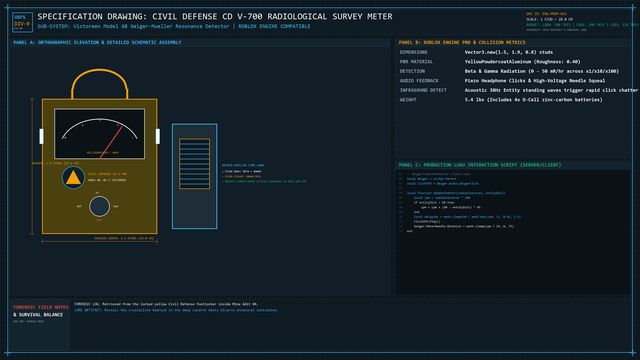Click the Panel C Production Luau script header

tap(480, 165)
